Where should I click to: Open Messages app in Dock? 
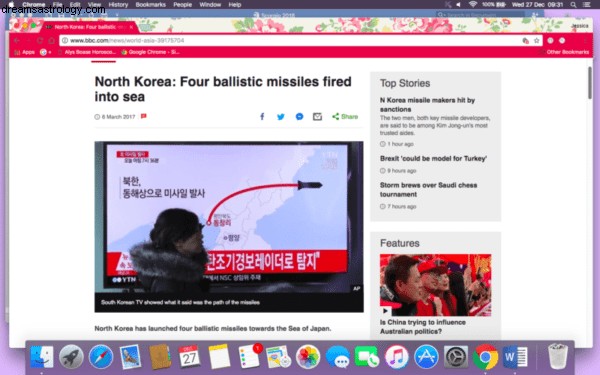(x=338, y=357)
